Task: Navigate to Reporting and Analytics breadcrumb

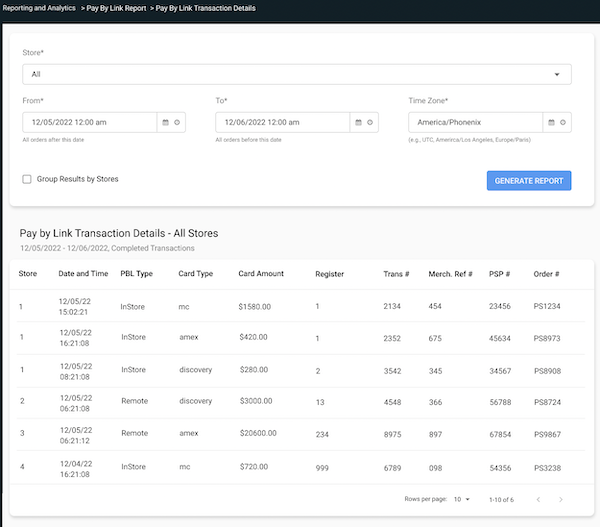Action: (39, 8)
